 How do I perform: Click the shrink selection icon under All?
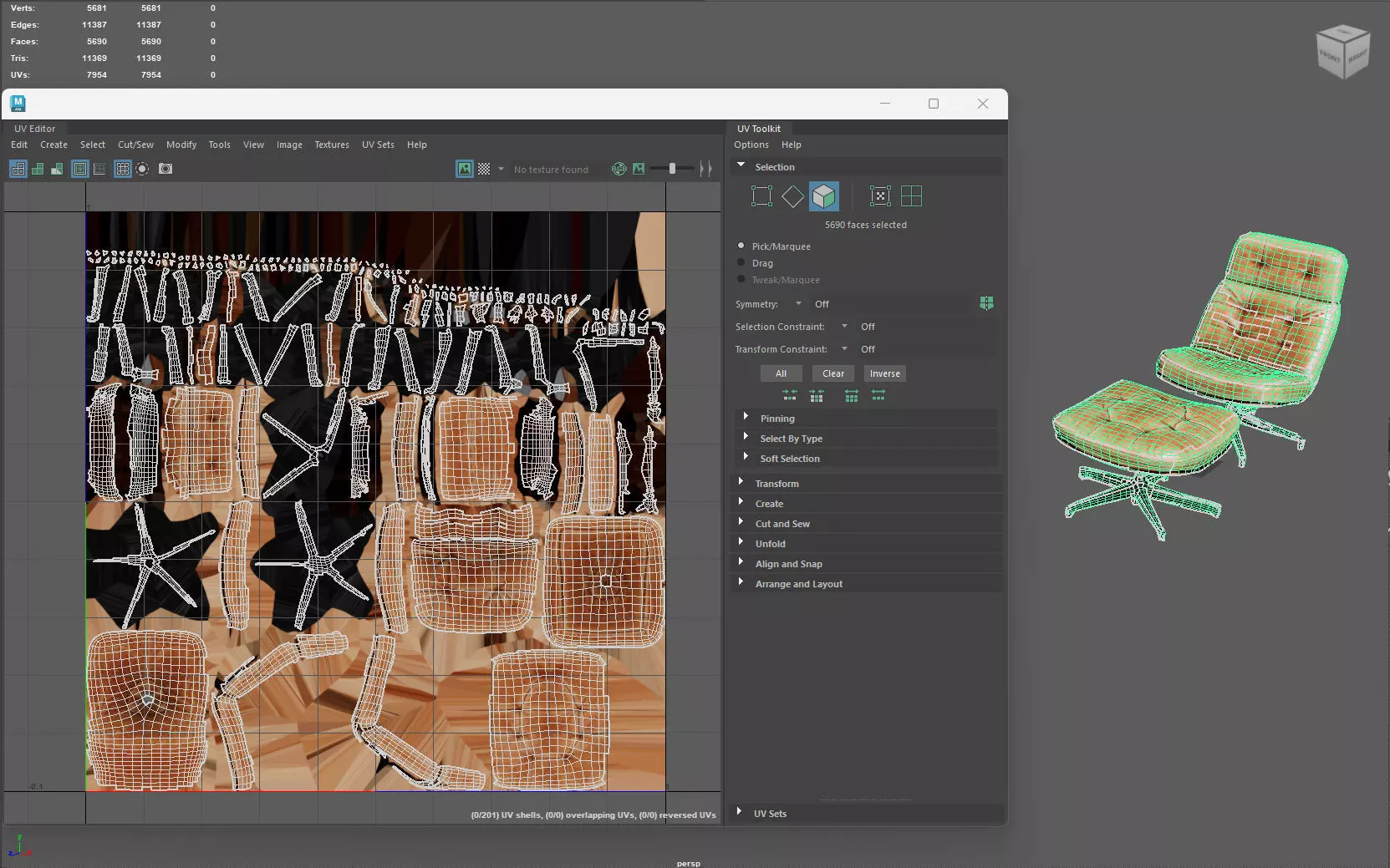click(x=790, y=395)
